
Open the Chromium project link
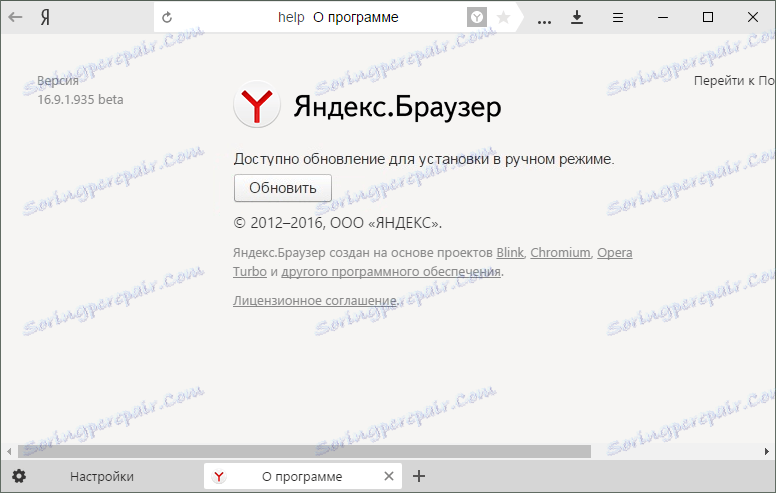(560, 253)
